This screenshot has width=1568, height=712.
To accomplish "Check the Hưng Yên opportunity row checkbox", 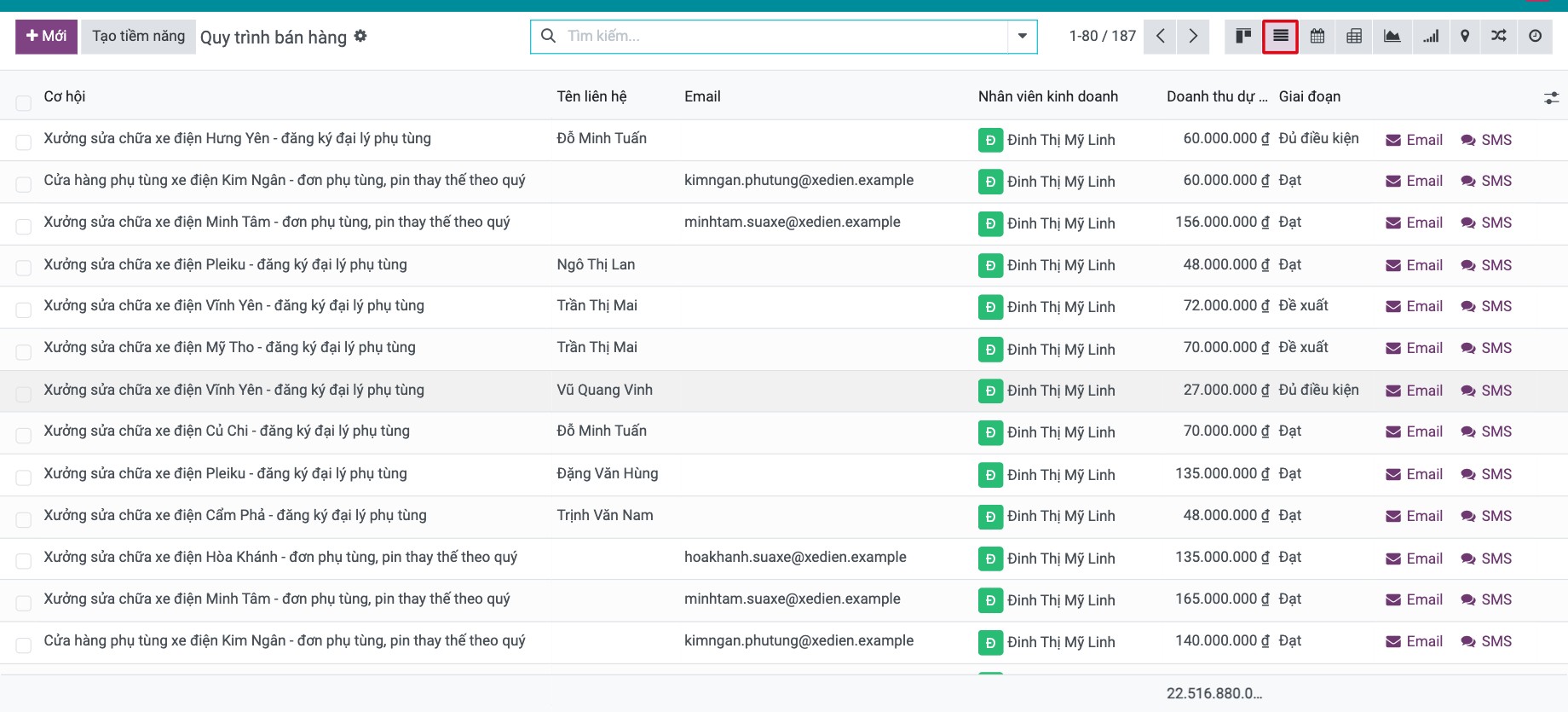I will click(24, 142).
